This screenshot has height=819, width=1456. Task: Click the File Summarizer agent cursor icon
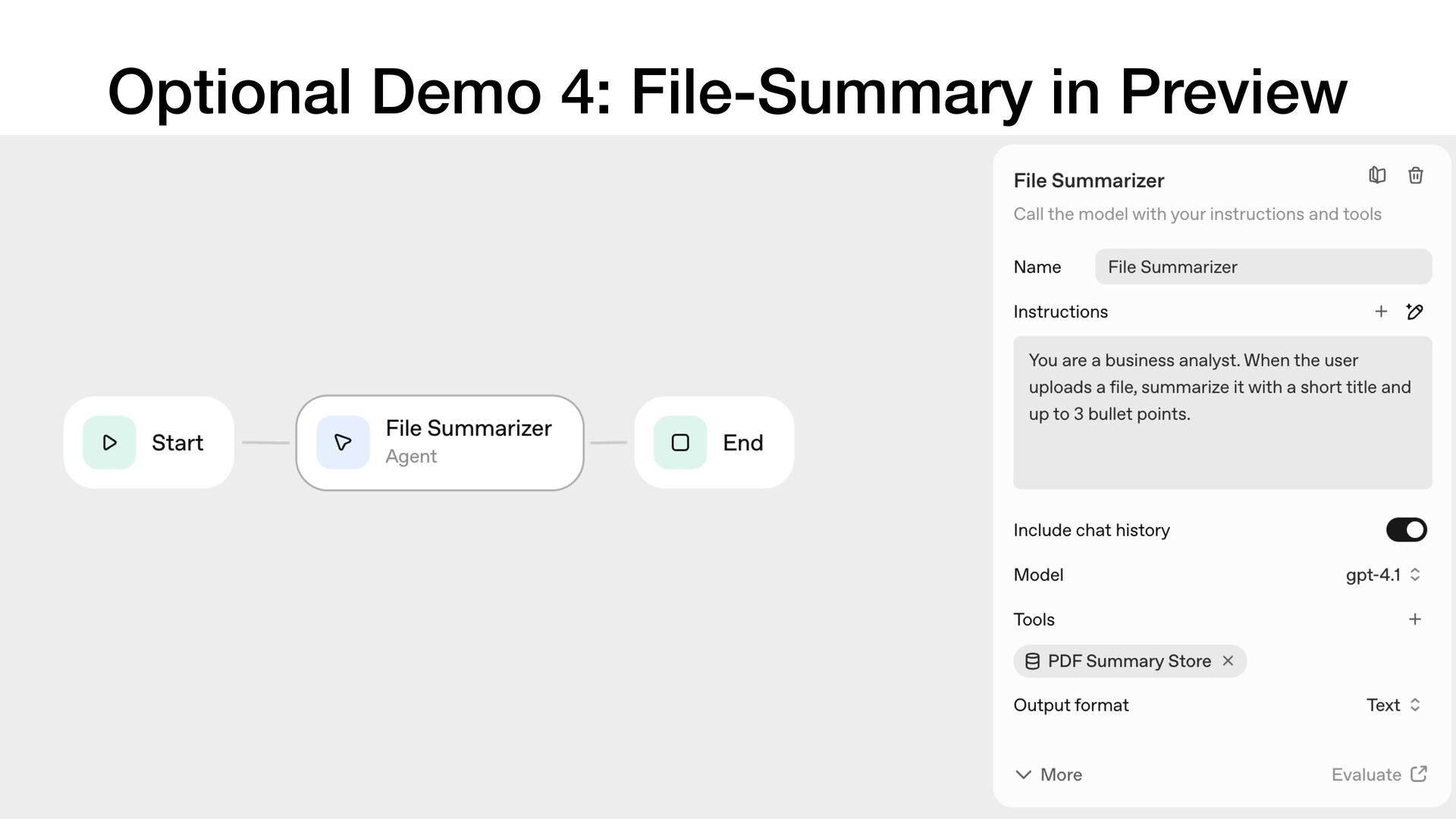click(343, 442)
